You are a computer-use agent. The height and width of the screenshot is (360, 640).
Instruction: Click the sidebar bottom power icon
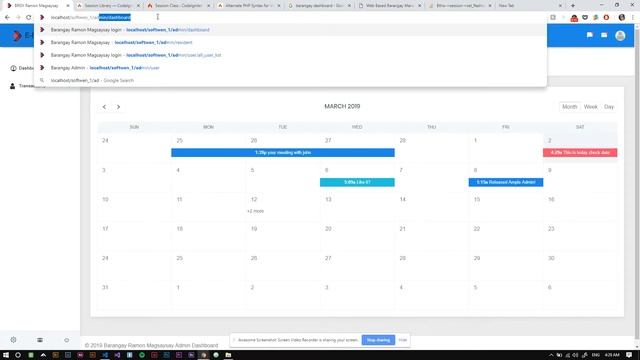[67, 340]
